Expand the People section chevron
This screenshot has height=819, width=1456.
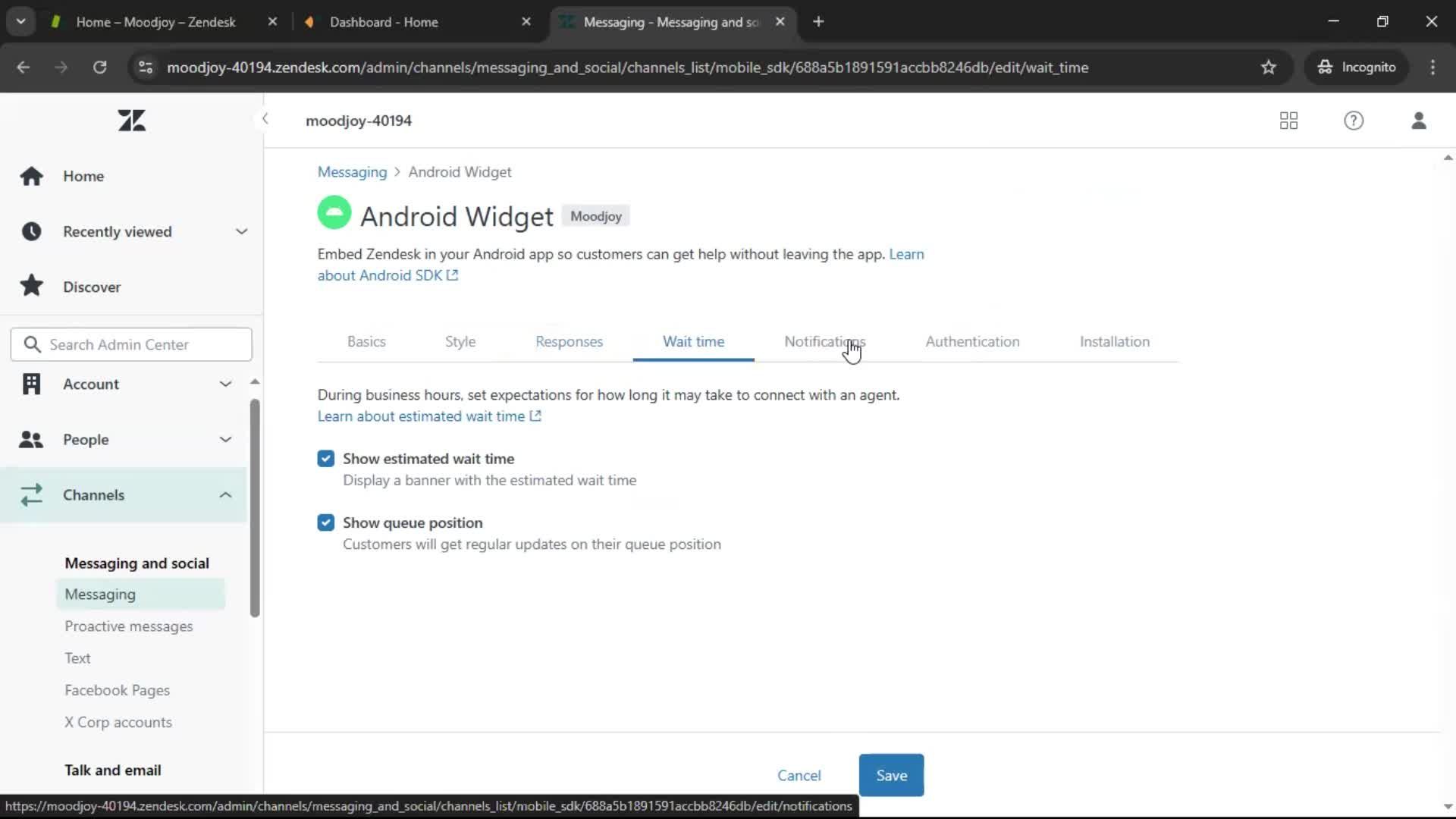(x=225, y=439)
